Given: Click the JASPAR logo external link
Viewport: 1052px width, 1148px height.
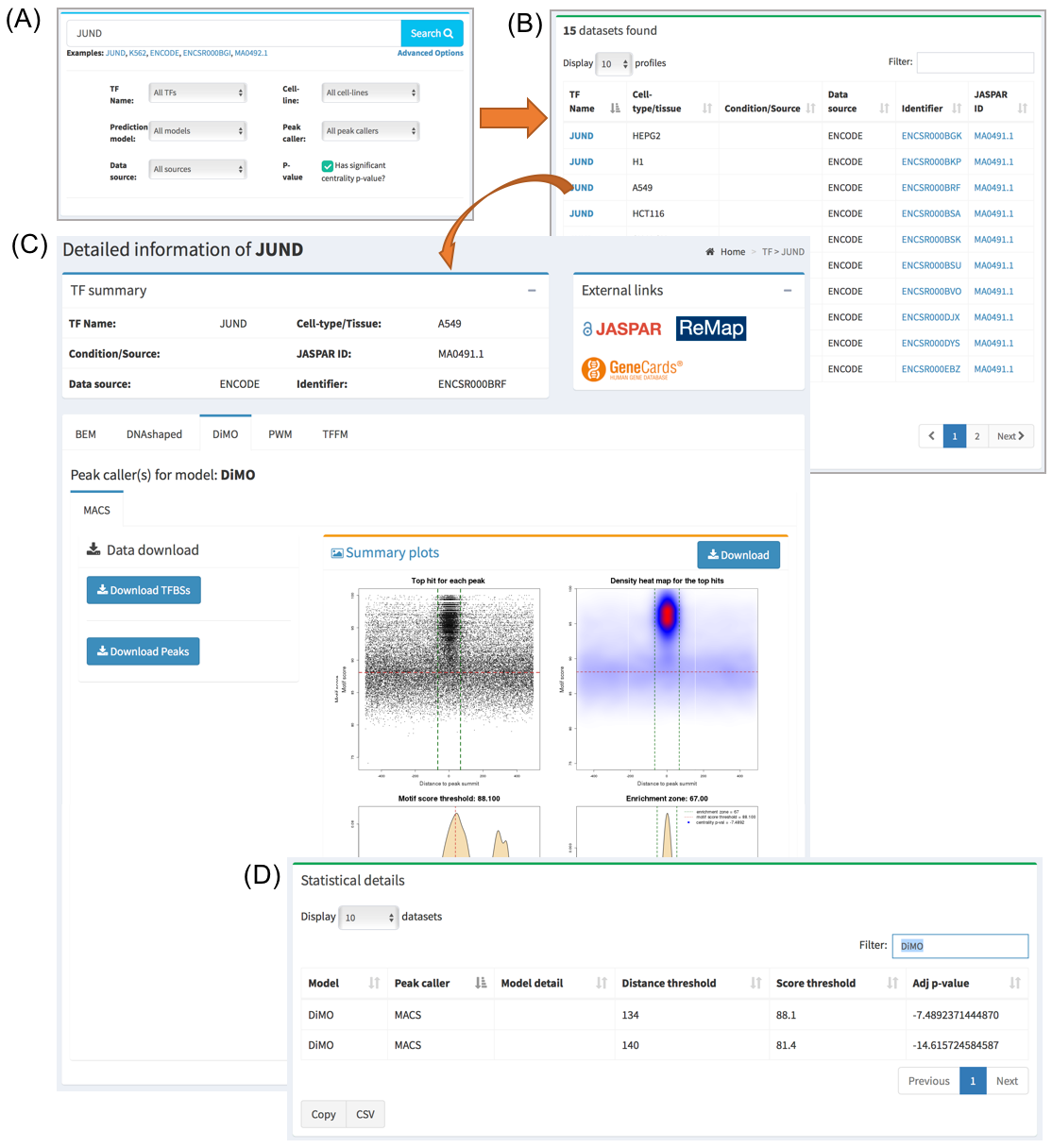Looking at the screenshot, I should point(621,329).
